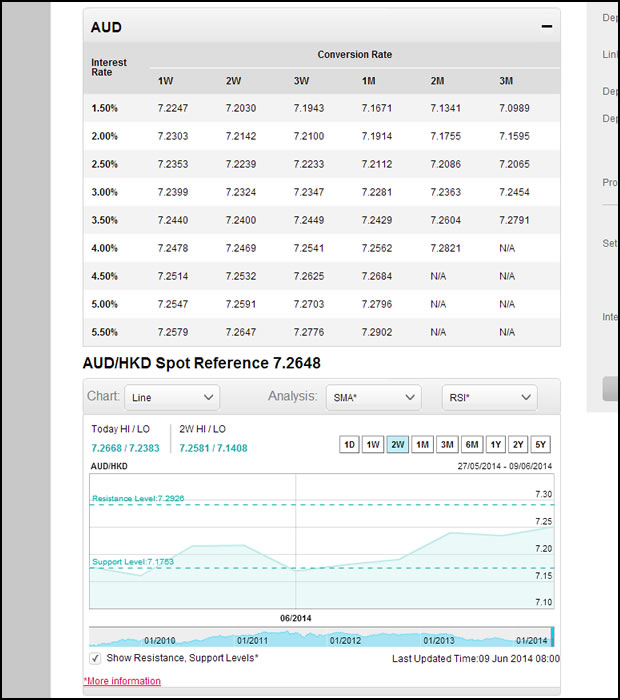Click the 2.00% 3M rate 7.1595
Viewport: 620px width, 700px height.
point(514,136)
